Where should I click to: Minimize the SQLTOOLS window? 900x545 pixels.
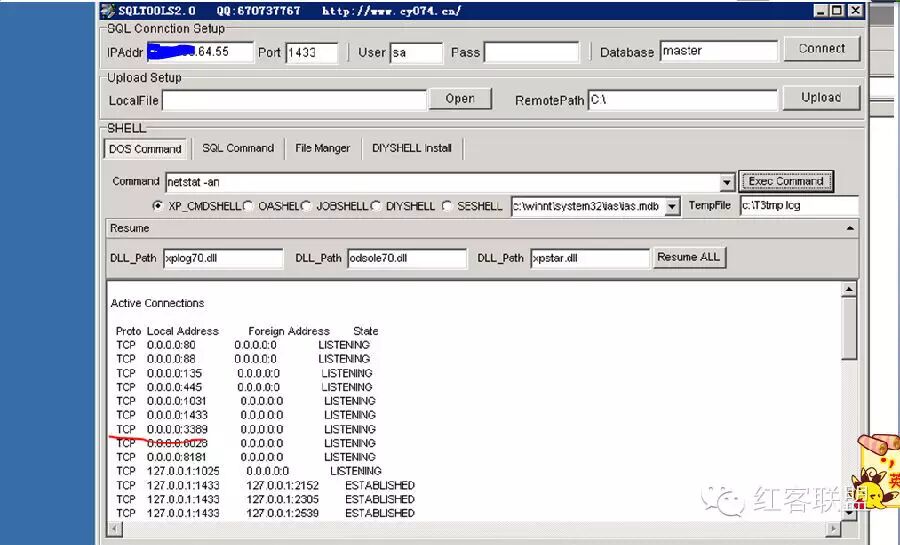pos(821,10)
